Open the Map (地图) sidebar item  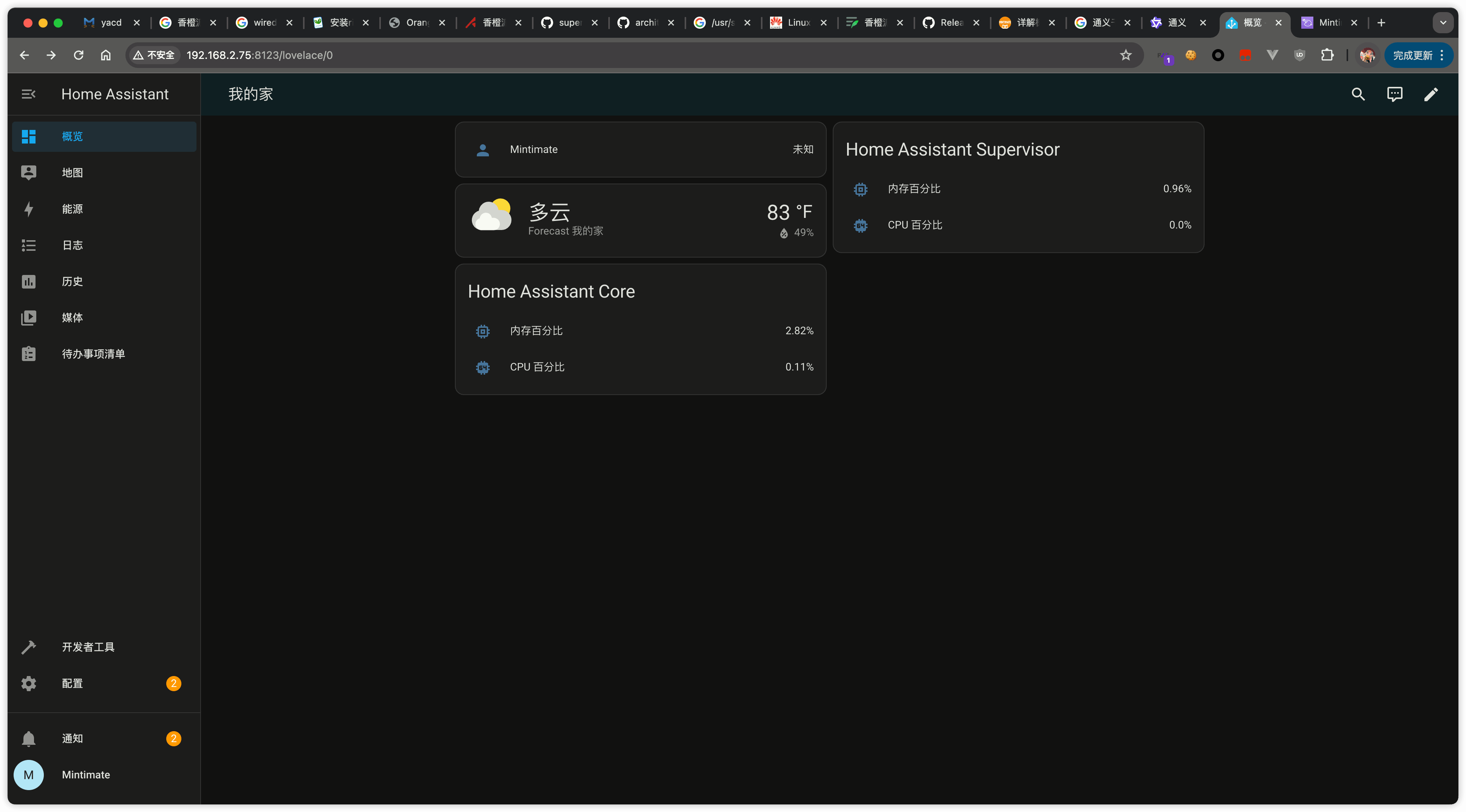pos(72,173)
